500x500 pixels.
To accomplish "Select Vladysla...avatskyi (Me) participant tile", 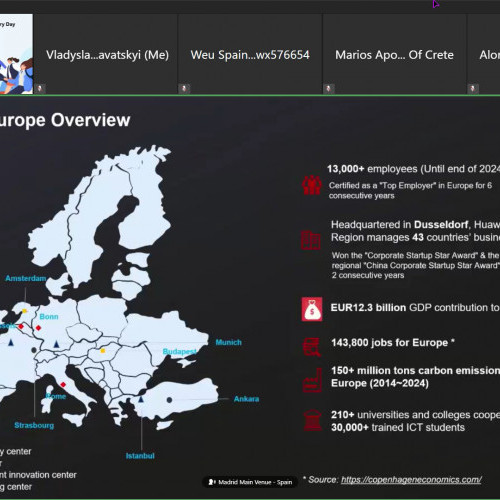I will click(x=105, y=54).
